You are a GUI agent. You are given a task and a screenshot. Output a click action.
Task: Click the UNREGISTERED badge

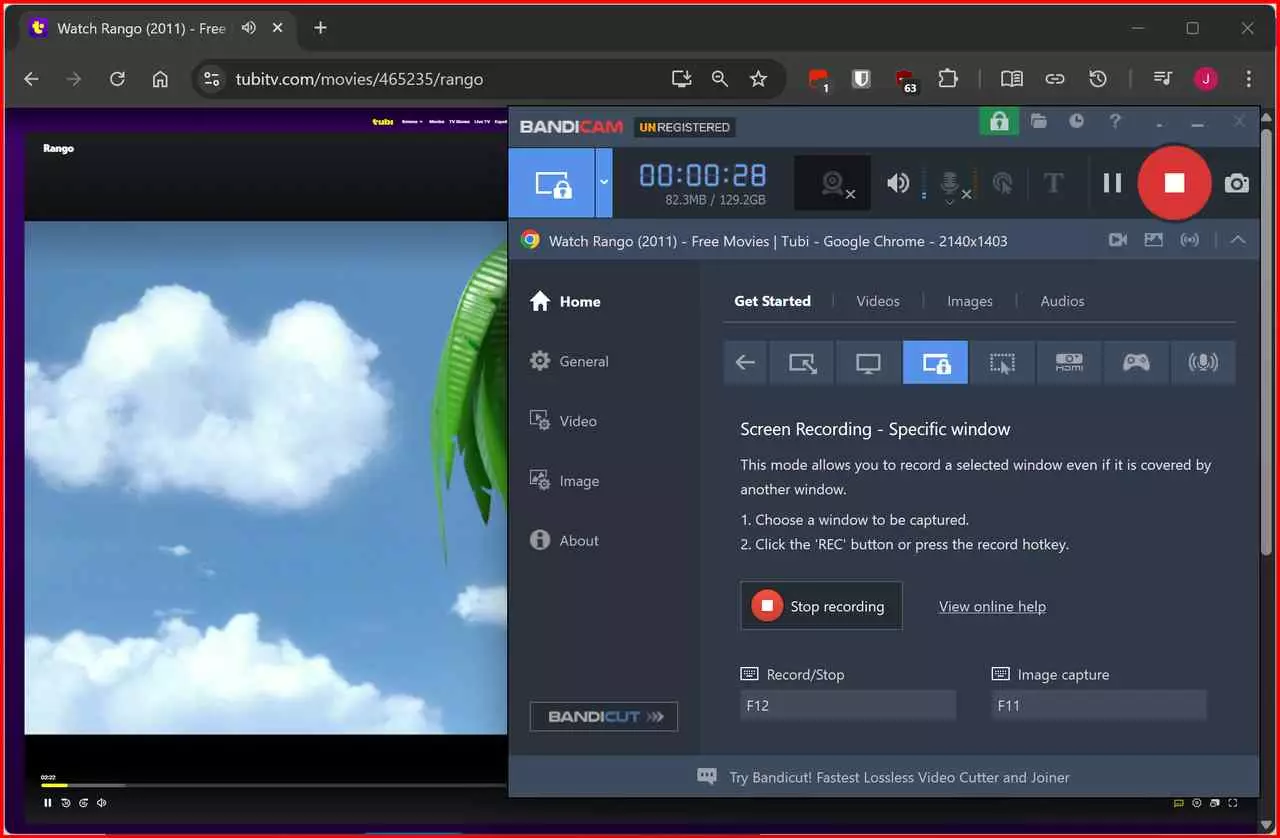point(685,127)
